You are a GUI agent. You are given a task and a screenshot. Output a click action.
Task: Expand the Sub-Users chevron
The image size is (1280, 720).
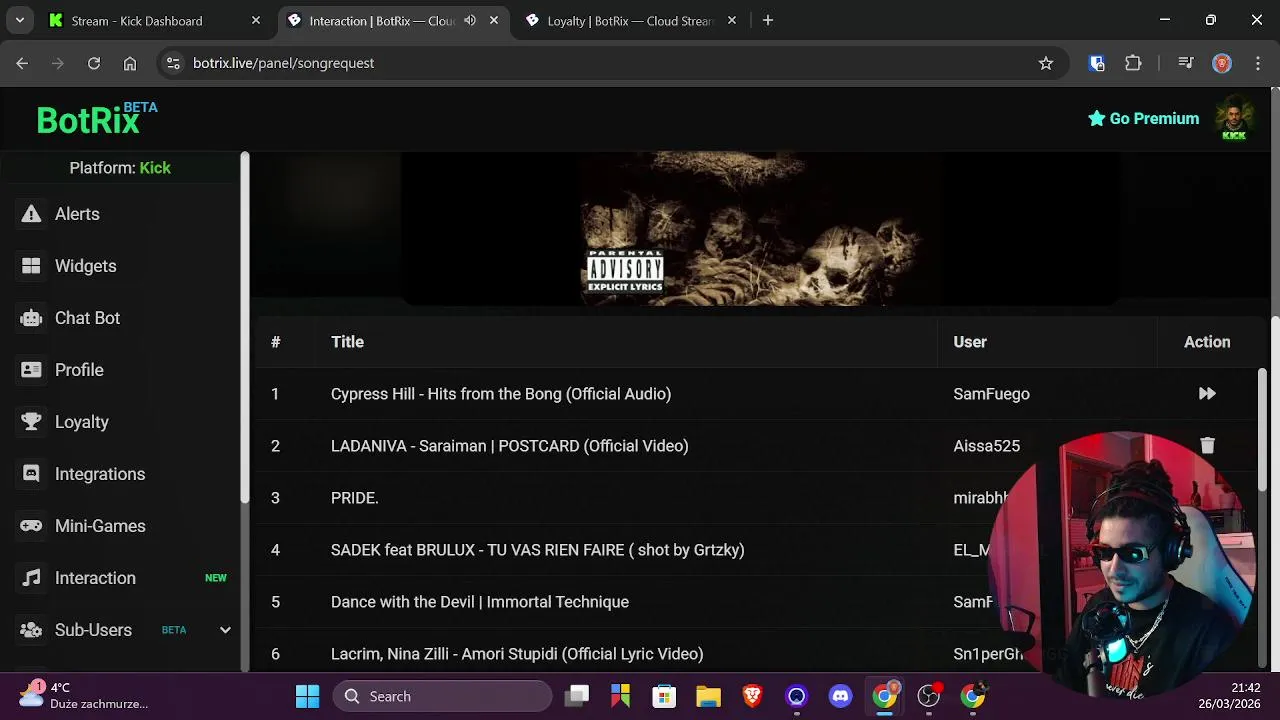click(225, 630)
